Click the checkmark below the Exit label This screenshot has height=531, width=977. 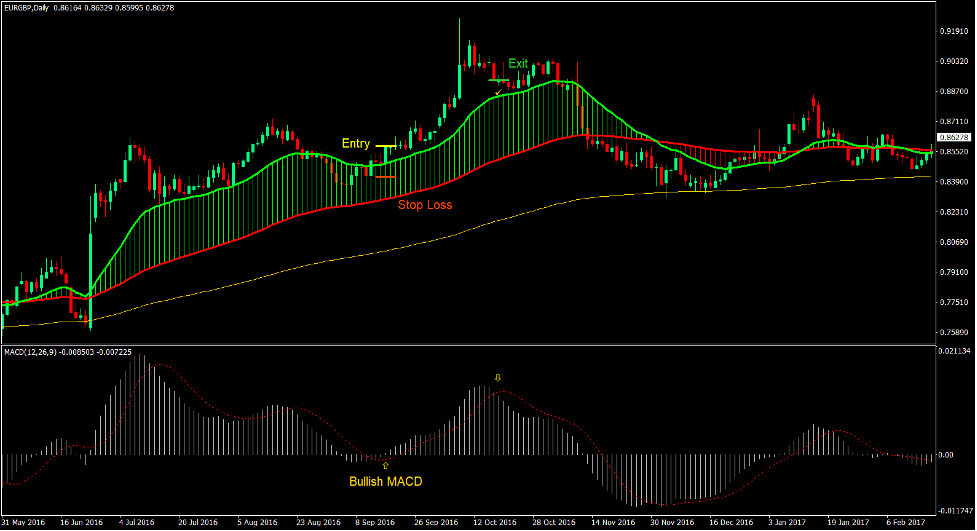coord(498,93)
